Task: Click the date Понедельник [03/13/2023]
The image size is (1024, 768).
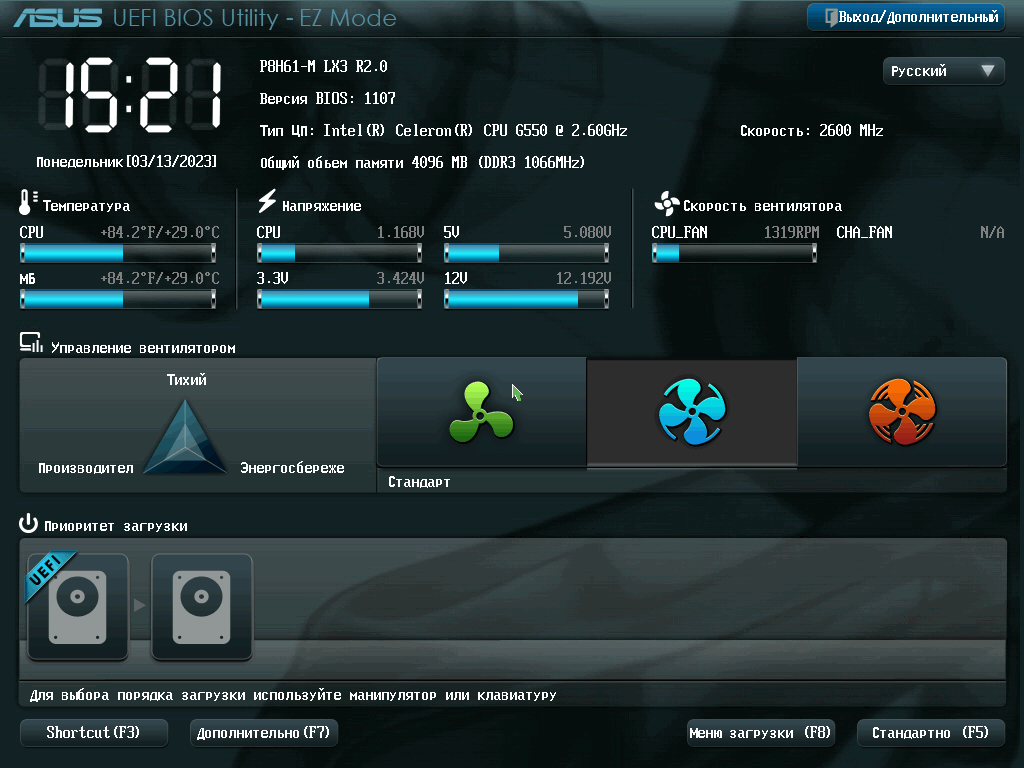Action: 126,161
